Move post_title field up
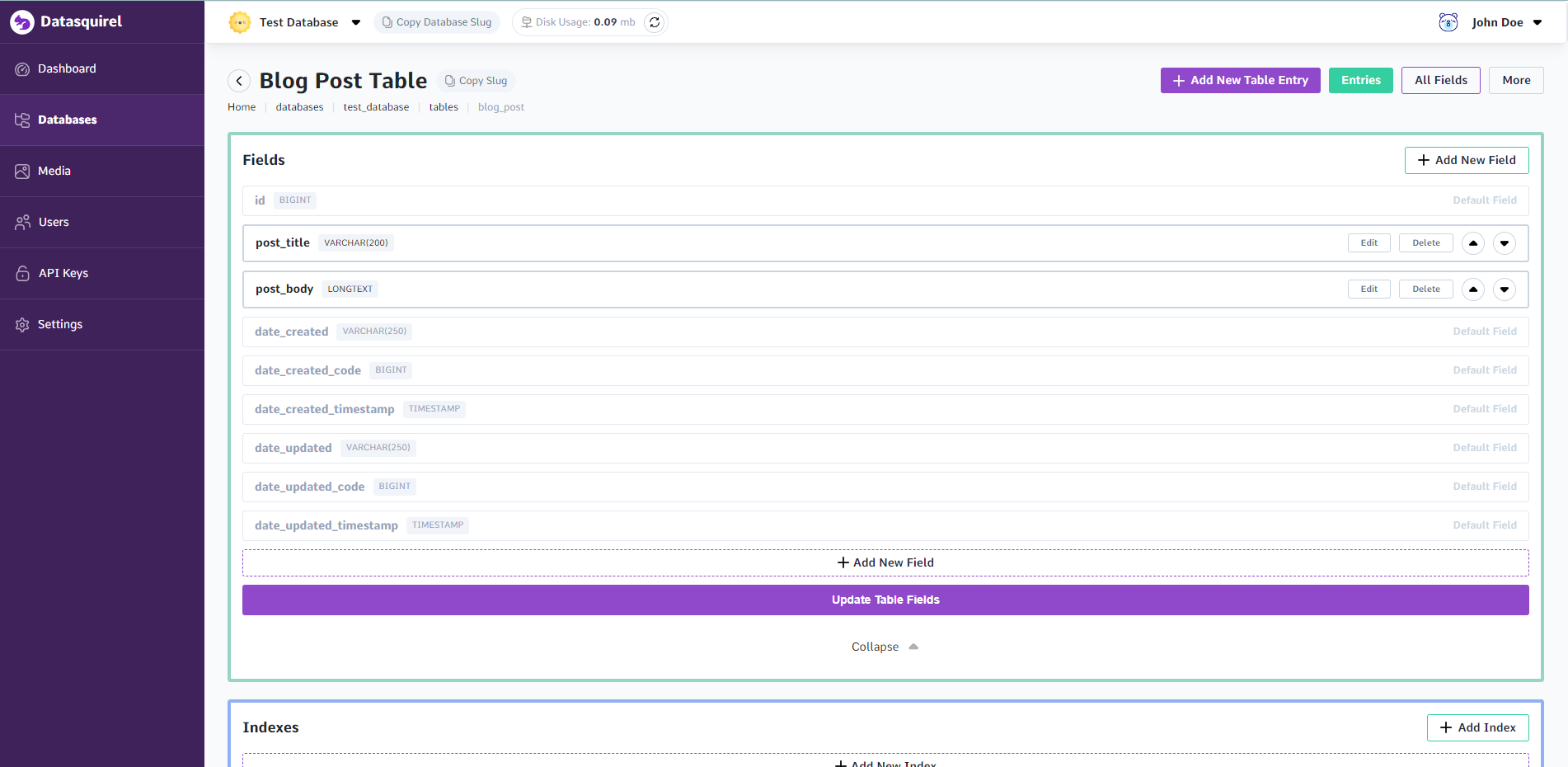The width and height of the screenshot is (1568, 767). (1473, 243)
